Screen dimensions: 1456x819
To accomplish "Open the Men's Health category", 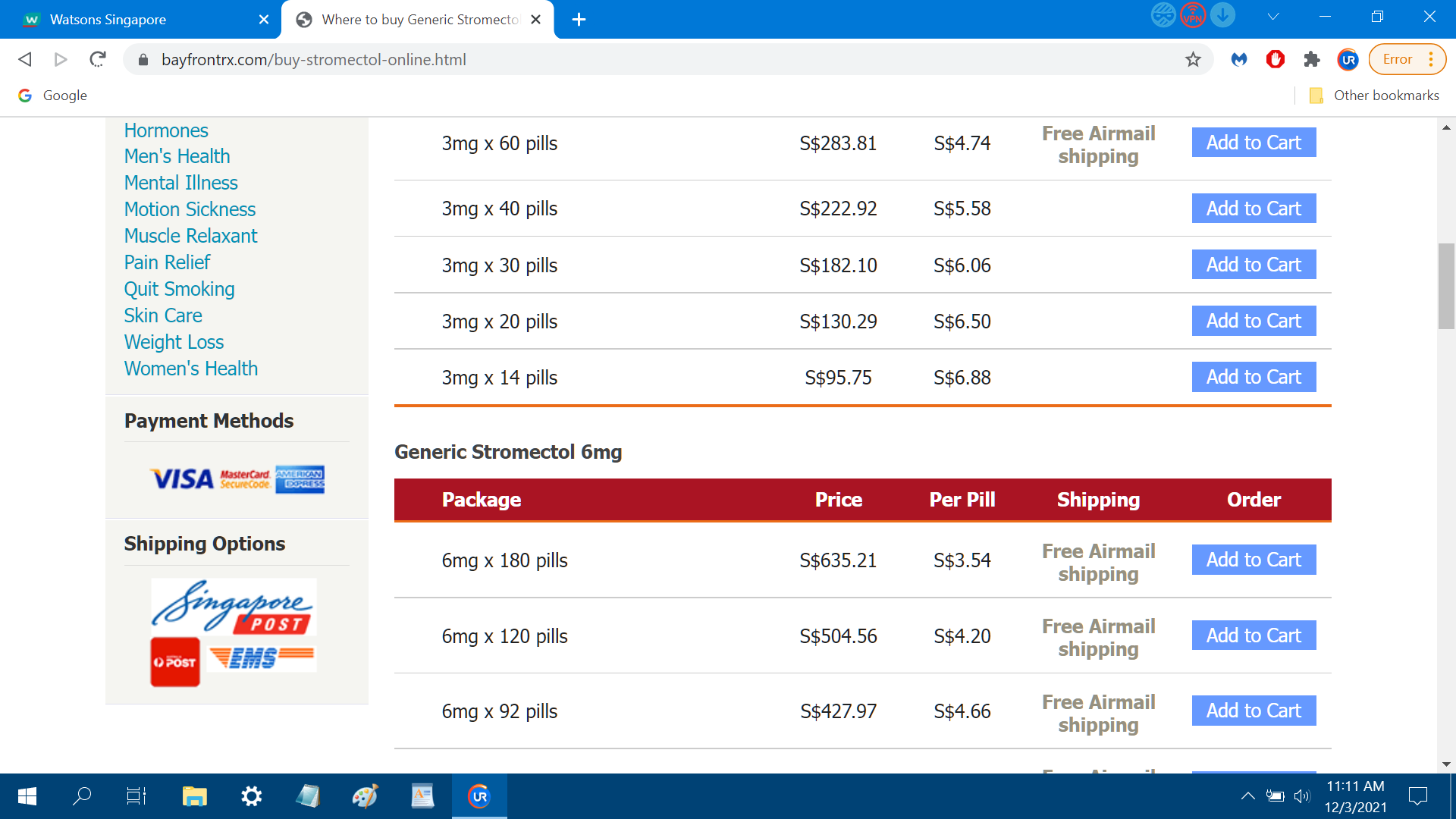I will point(177,156).
